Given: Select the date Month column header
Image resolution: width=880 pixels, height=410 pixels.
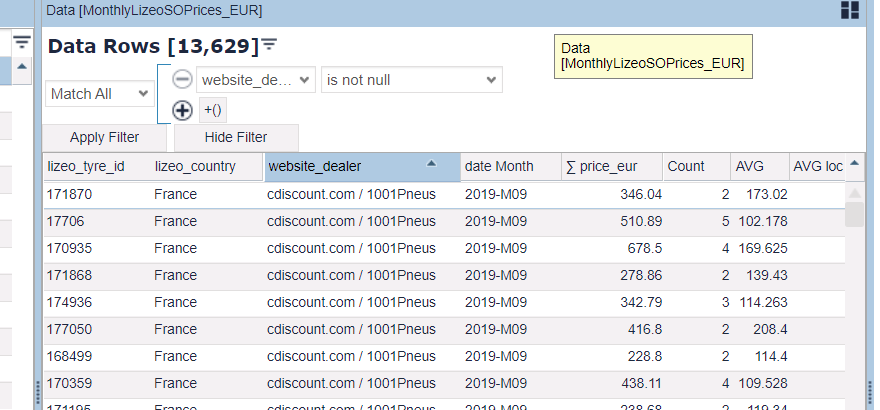Looking at the screenshot, I should 499,166.
